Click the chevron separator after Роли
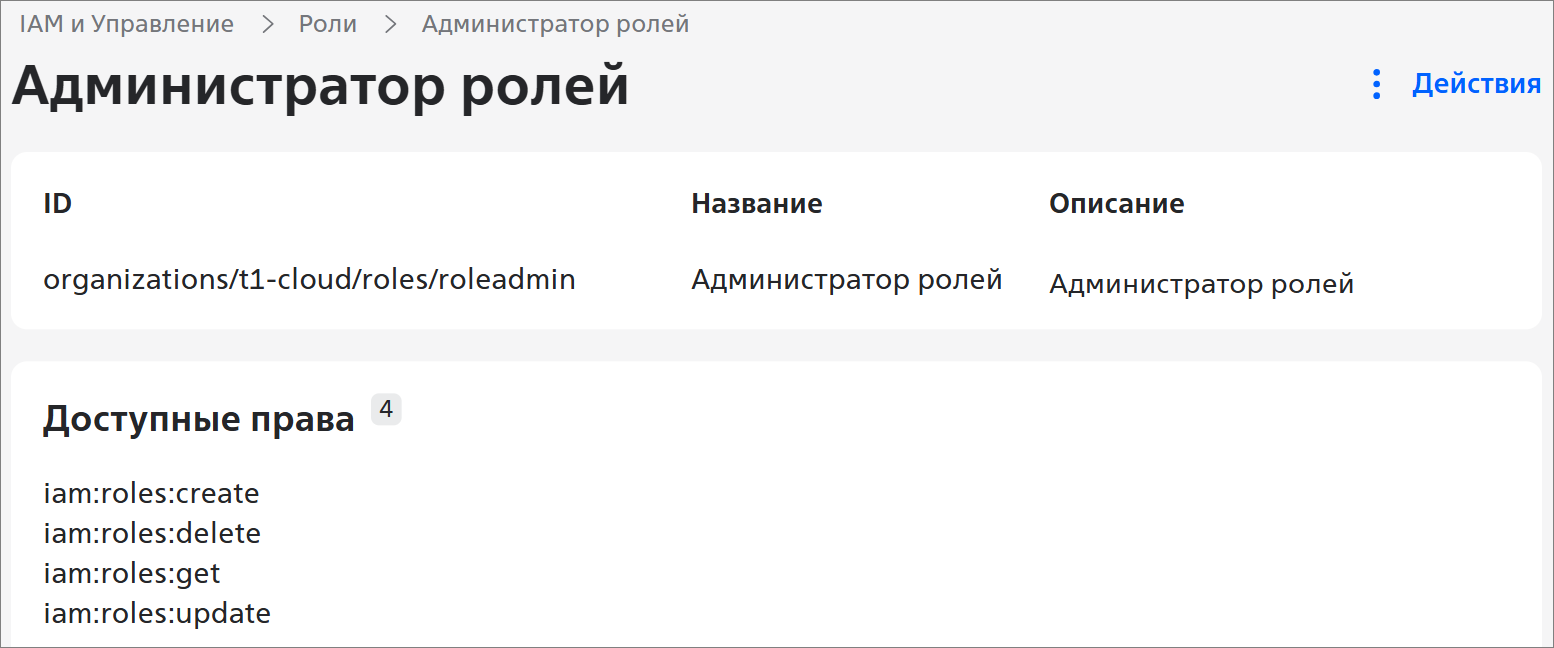 (x=390, y=24)
